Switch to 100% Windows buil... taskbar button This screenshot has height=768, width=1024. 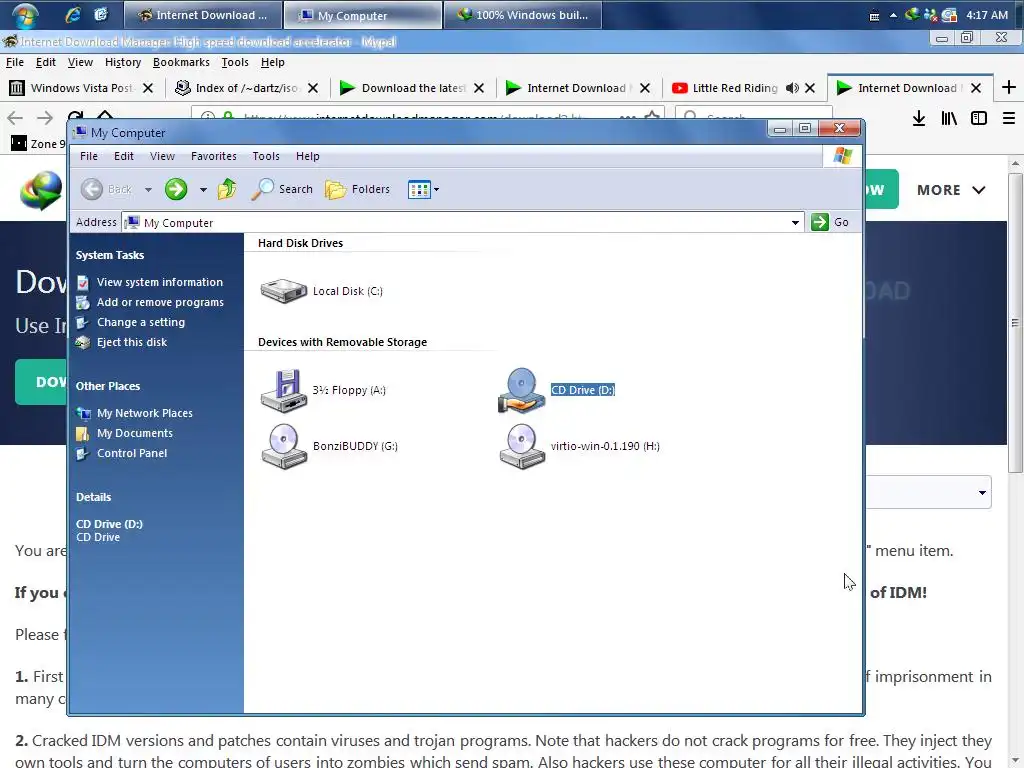(522, 15)
